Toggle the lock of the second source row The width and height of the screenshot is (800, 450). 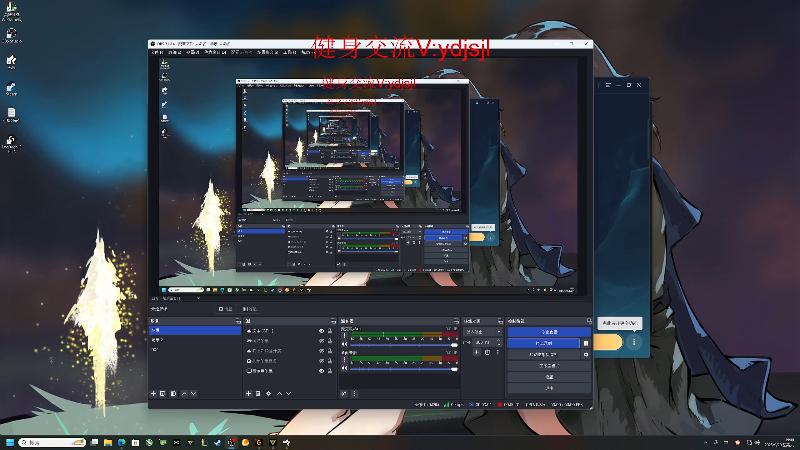pyautogui.click(x=330, y=341)
